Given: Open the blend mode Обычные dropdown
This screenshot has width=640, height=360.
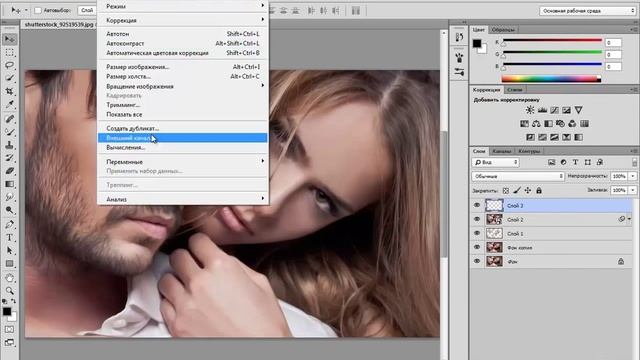Looking at the screenshot, I should 518,176.
